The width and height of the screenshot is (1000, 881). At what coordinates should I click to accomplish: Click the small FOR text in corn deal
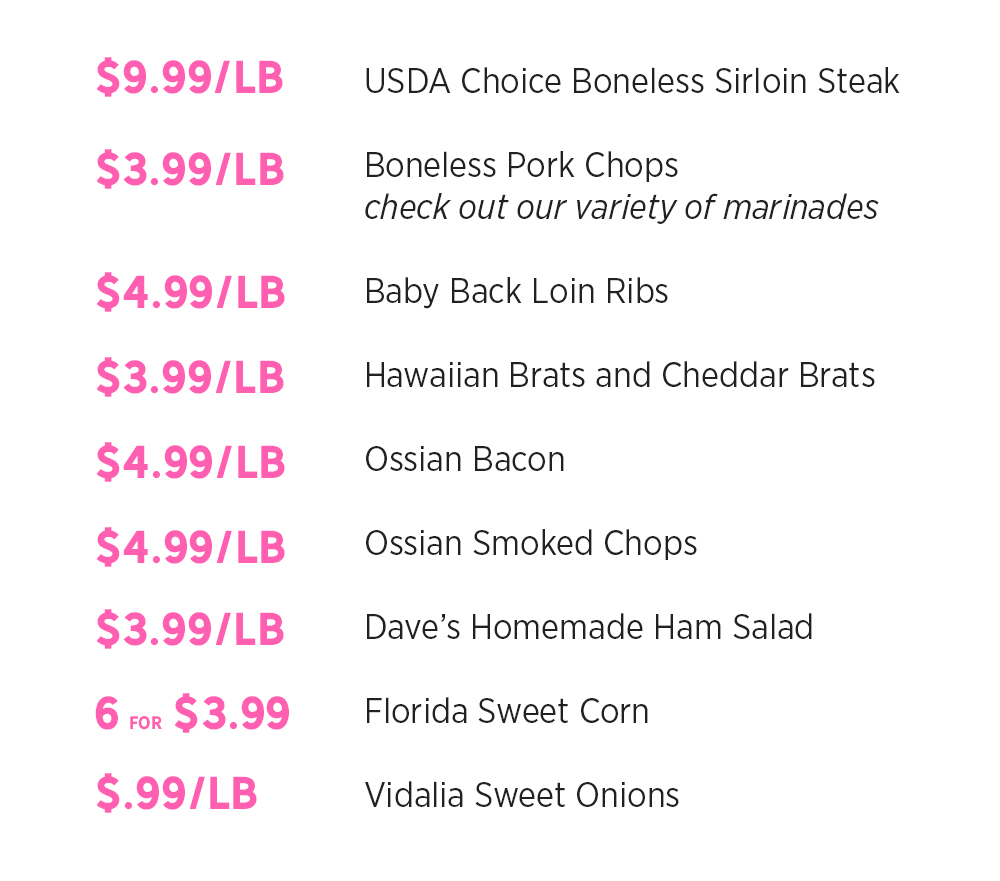click(x=145, y=722)
